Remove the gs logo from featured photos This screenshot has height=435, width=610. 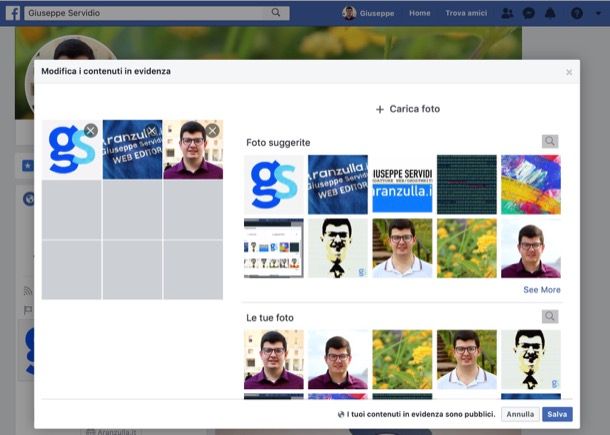tap(91, 130)
